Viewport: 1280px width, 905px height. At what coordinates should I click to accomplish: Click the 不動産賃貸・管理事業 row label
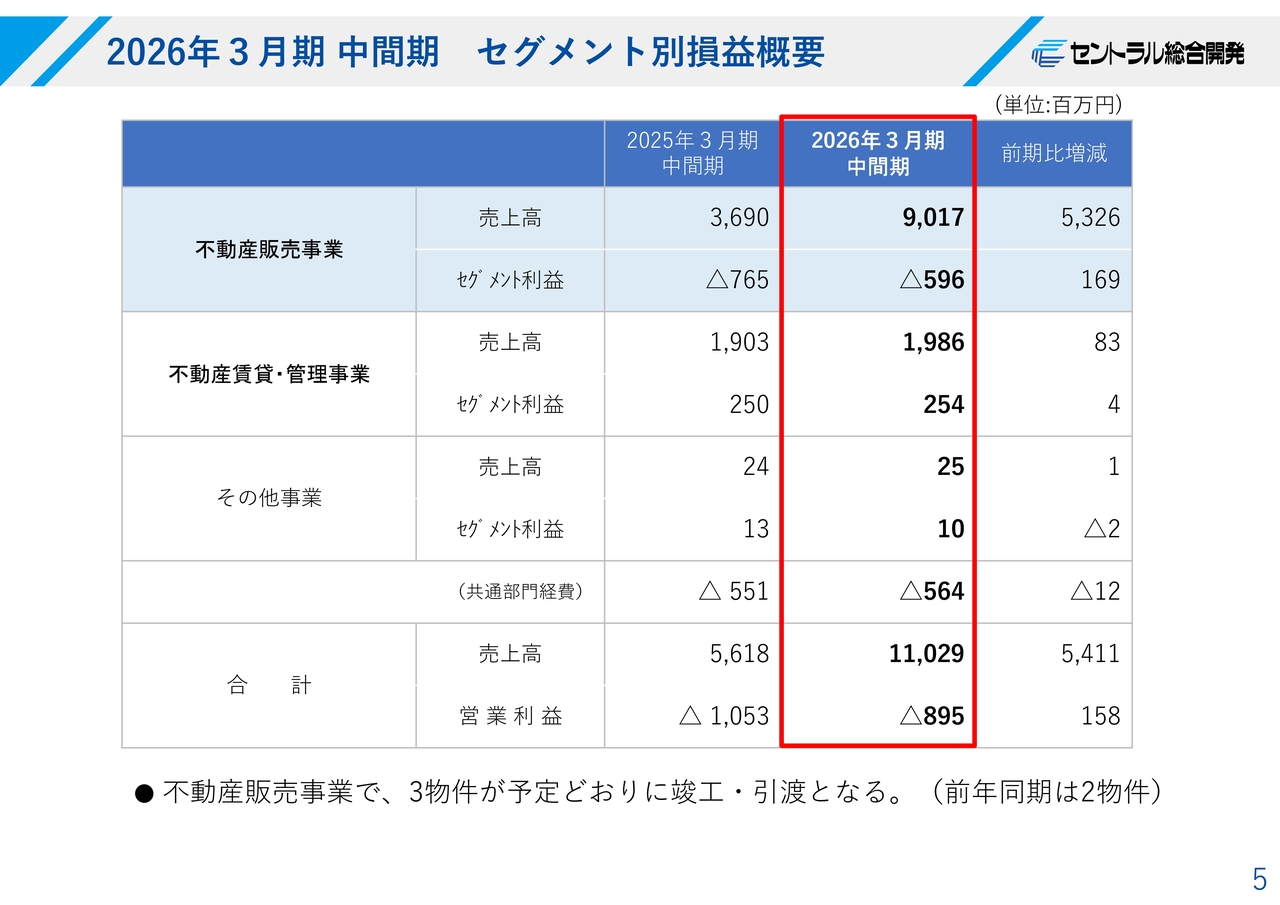(269, 375)
